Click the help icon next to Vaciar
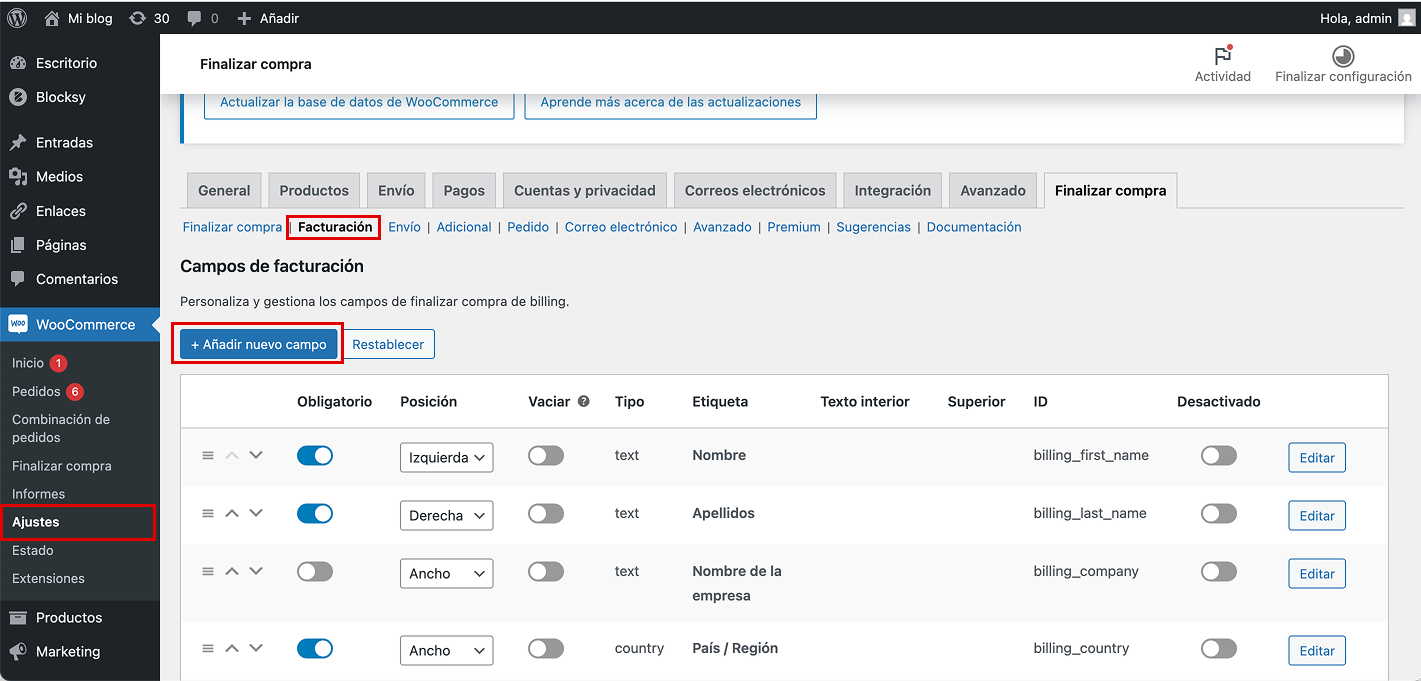 click(x=584, y=401)
